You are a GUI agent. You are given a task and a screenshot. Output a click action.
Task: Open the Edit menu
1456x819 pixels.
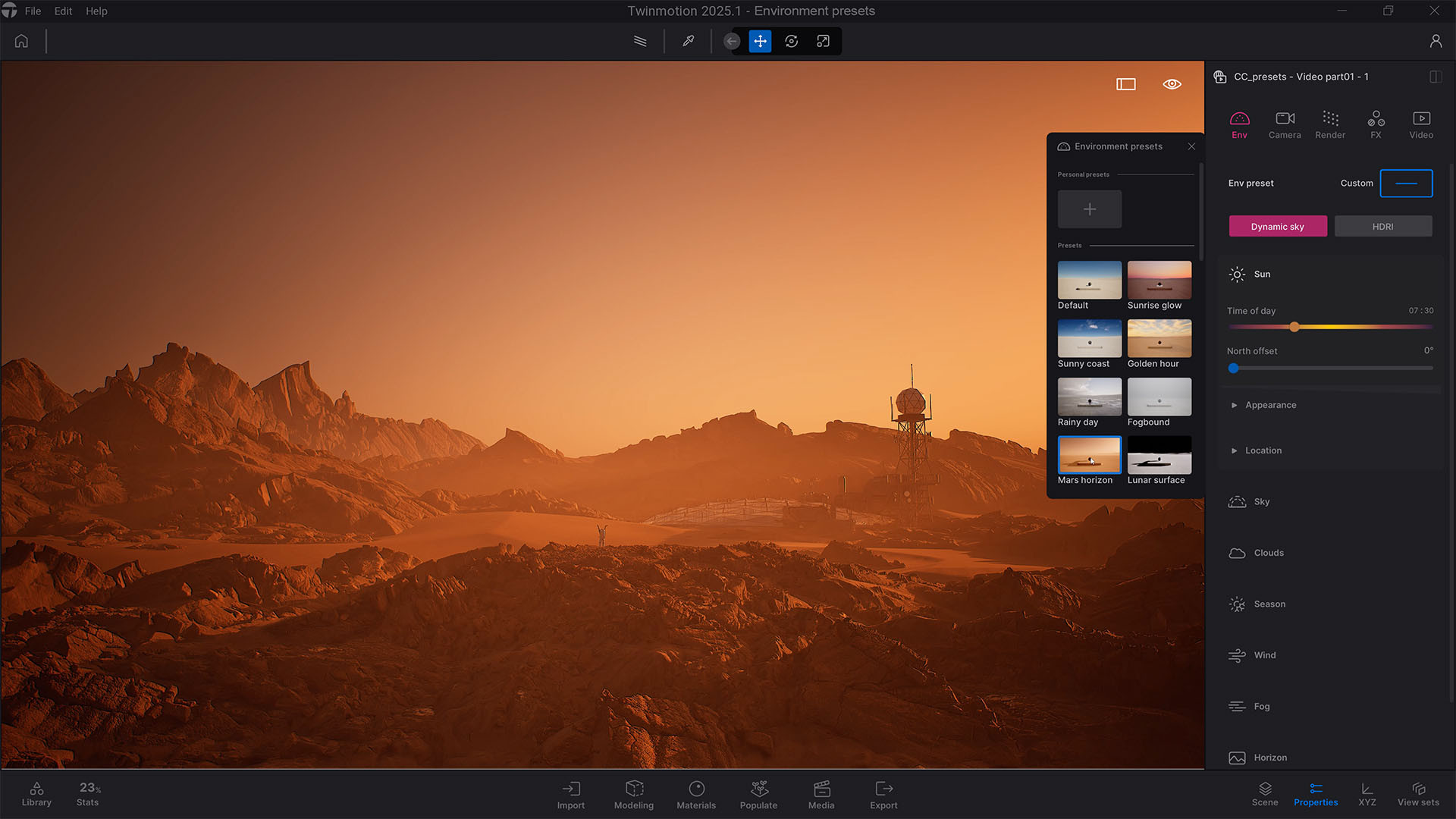(x=63, y=11)
